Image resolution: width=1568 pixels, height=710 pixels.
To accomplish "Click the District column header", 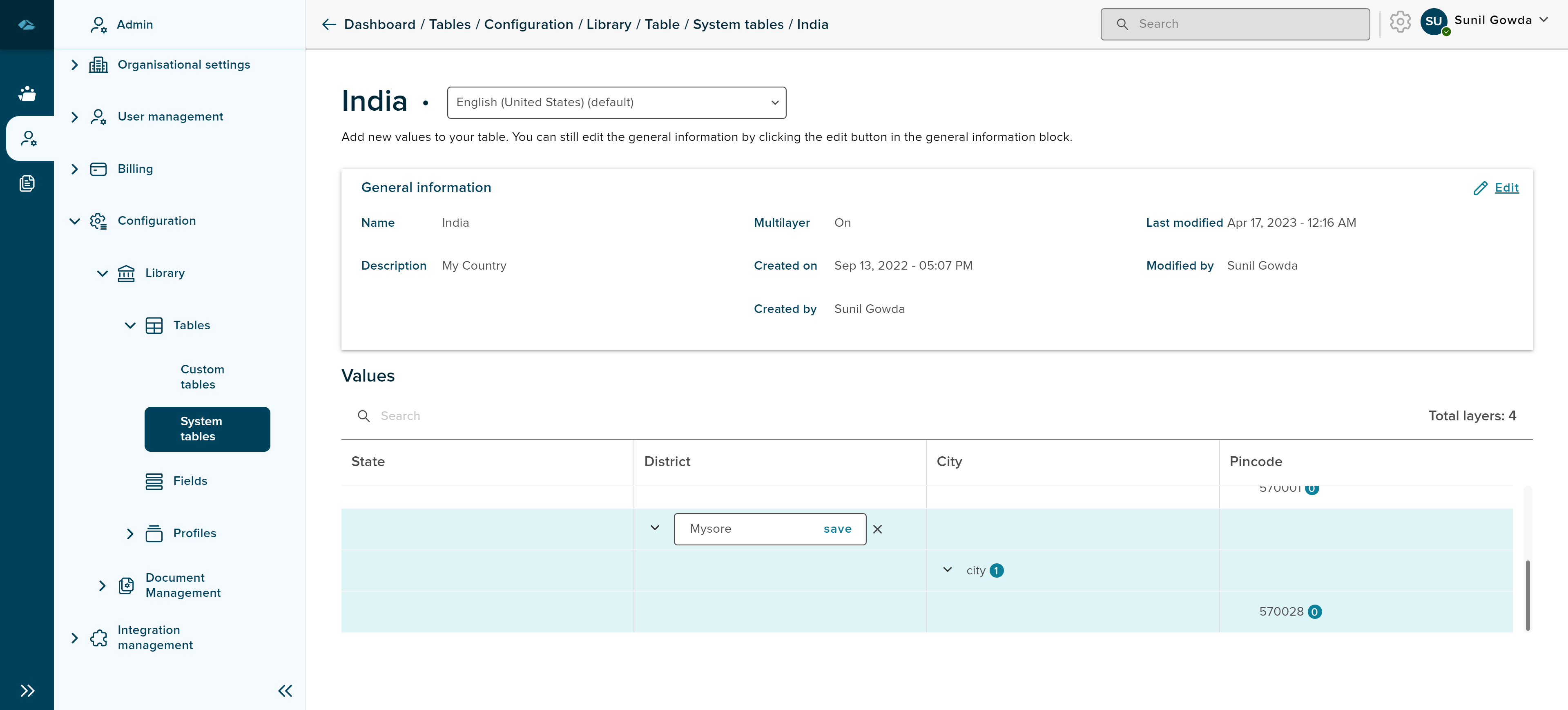I will point(667,462).
